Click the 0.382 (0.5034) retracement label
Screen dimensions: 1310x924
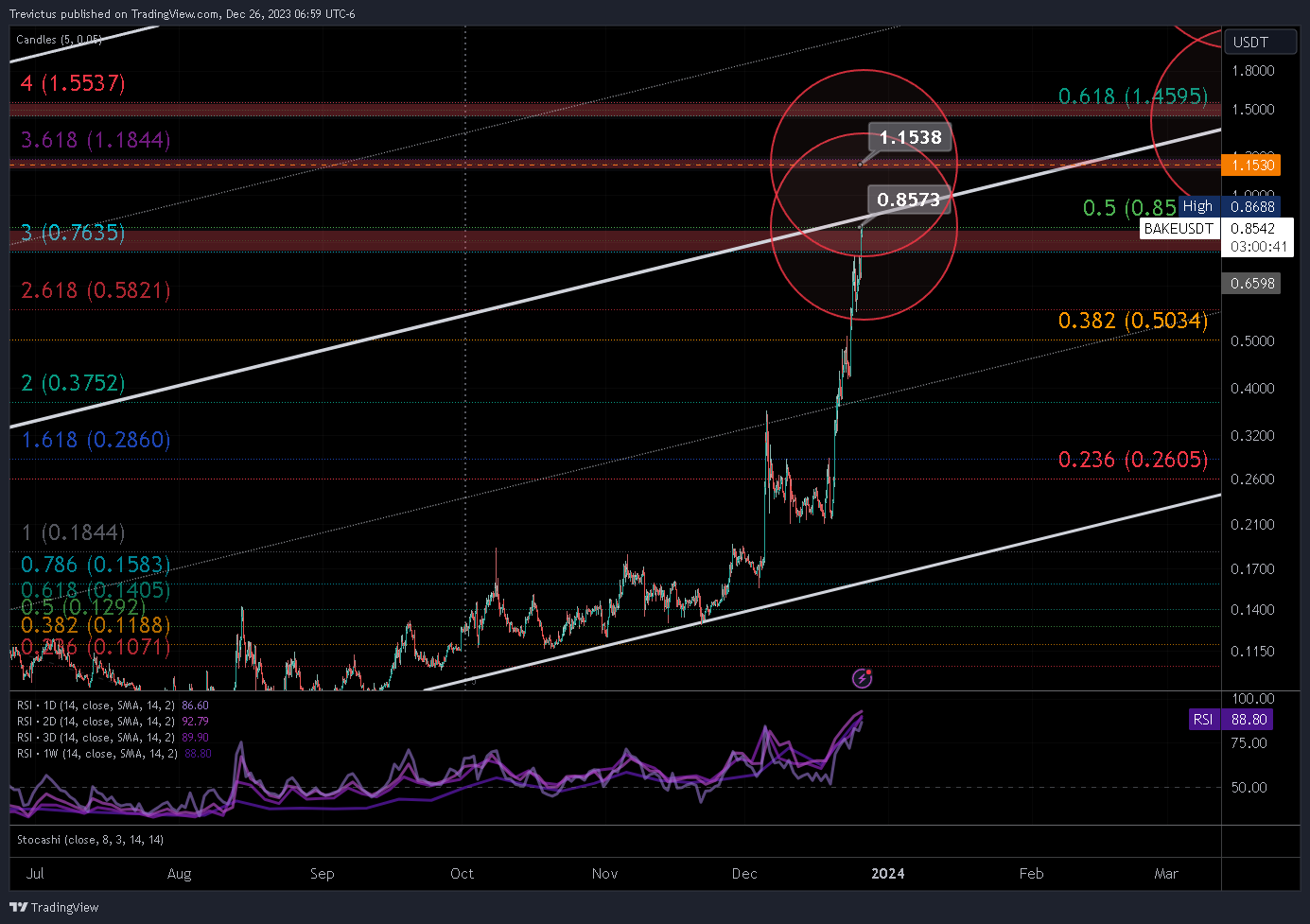point(1133,321)
